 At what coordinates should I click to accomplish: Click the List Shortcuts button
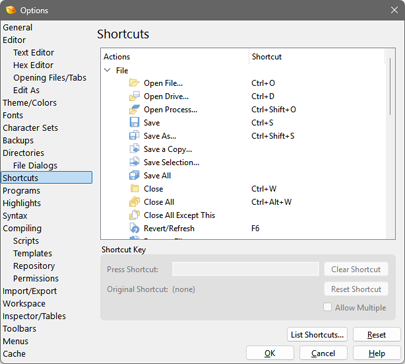click(x=317, y=335)
